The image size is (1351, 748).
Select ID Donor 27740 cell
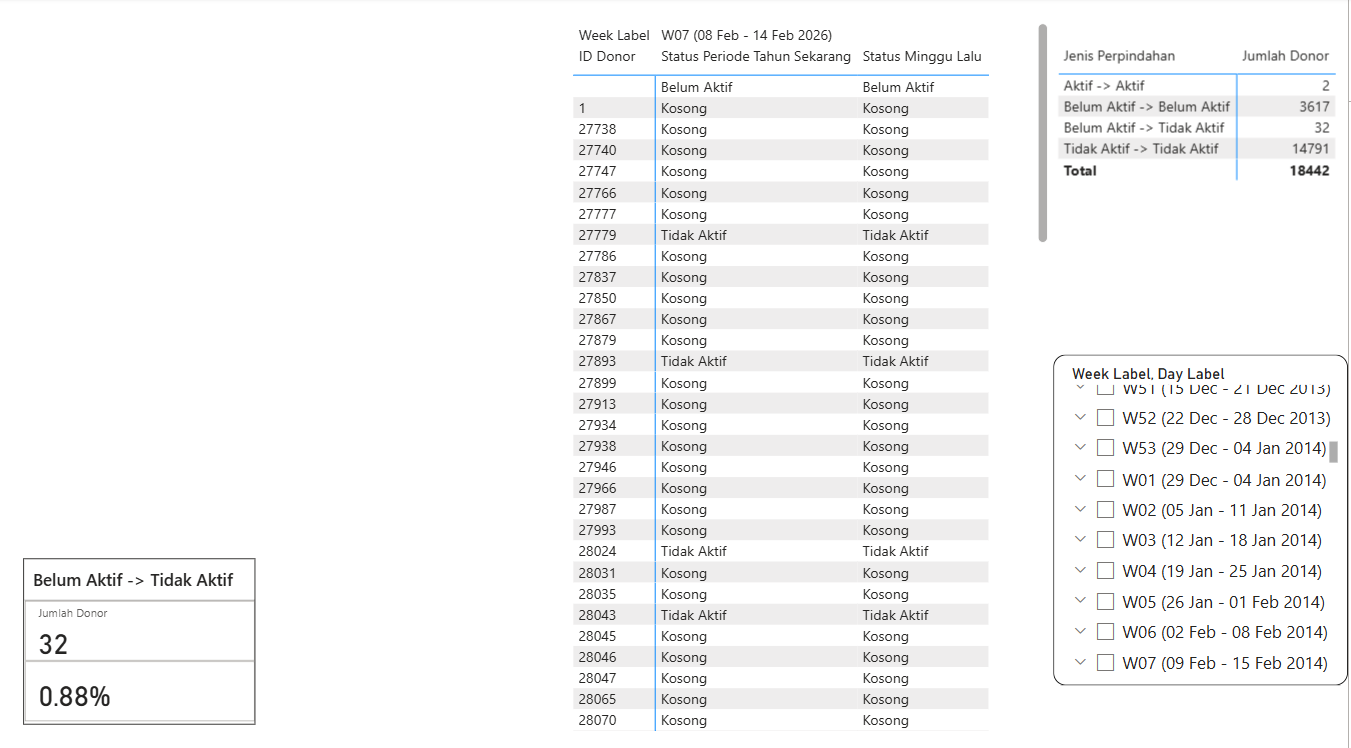597,150
